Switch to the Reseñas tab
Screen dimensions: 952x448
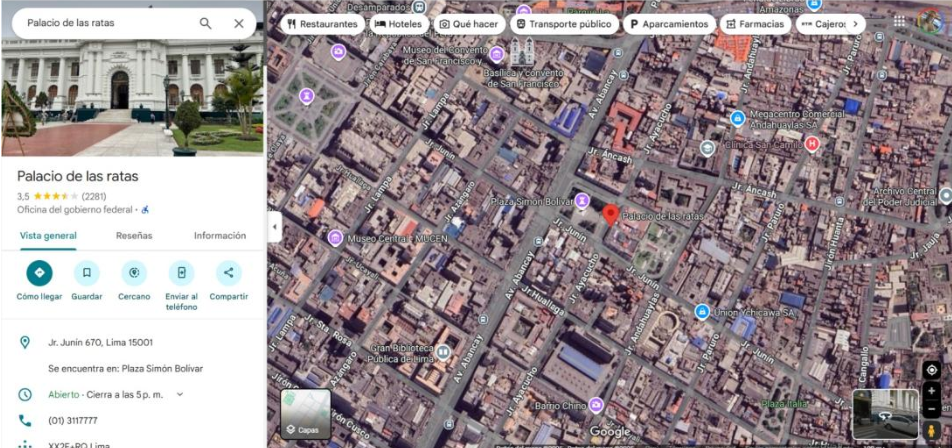click(x=134, y=236)
